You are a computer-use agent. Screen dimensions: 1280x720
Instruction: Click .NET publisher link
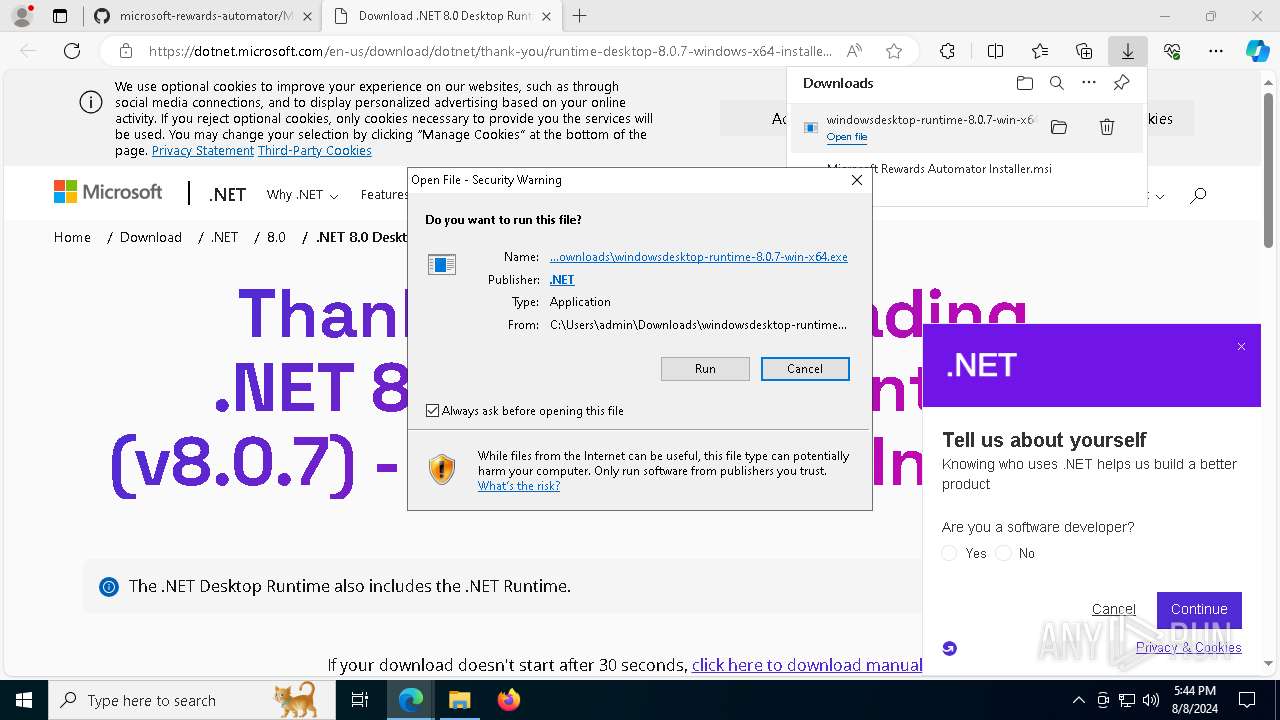pyautogui.click(x=562, y=280)
